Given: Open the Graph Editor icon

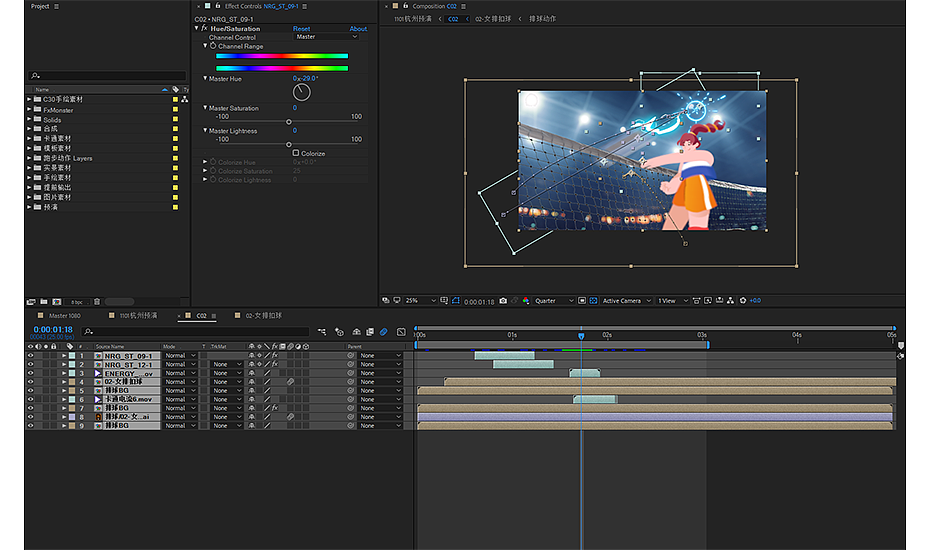Looking at the screenshot, I should (401, 332).
